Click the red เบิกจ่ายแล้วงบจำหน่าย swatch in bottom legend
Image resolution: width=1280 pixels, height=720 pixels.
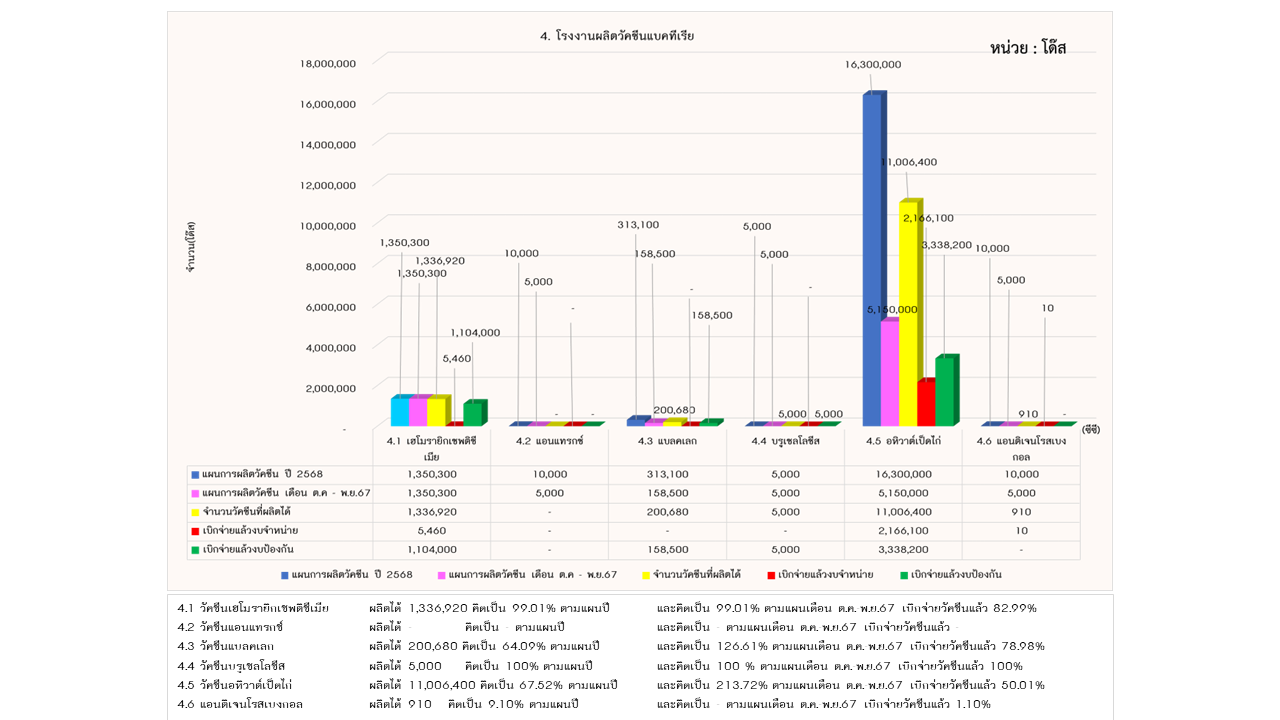pos(771,575)
